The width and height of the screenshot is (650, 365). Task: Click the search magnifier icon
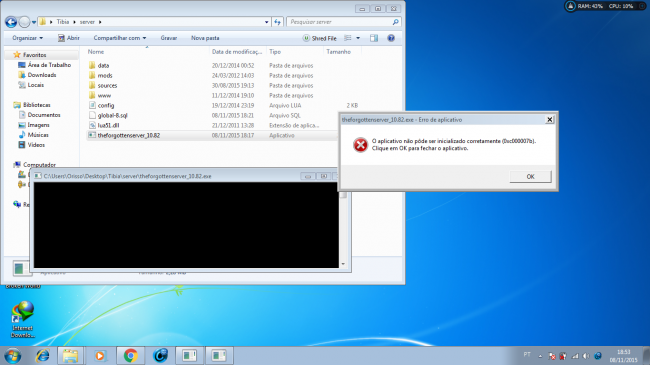point(395,22)
